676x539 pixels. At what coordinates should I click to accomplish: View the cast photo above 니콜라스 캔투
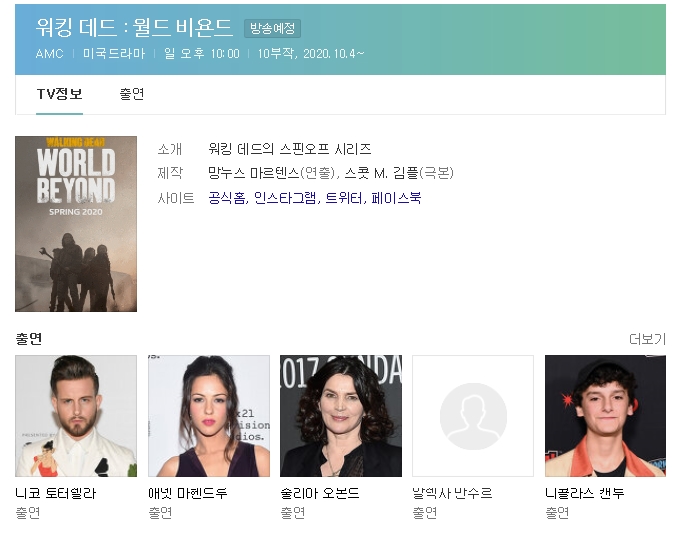point(605,415)
